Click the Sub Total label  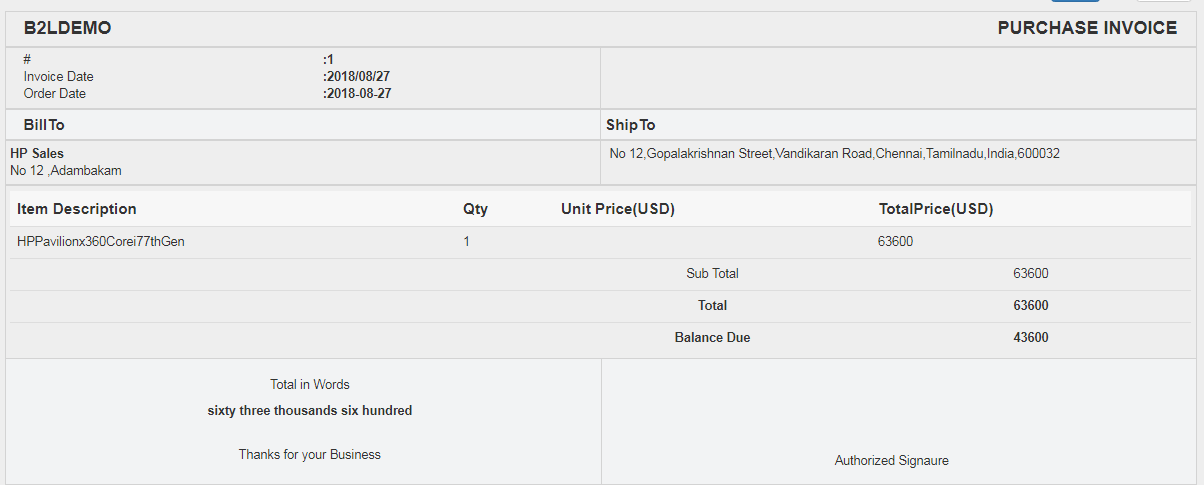(x=712, y=273)
